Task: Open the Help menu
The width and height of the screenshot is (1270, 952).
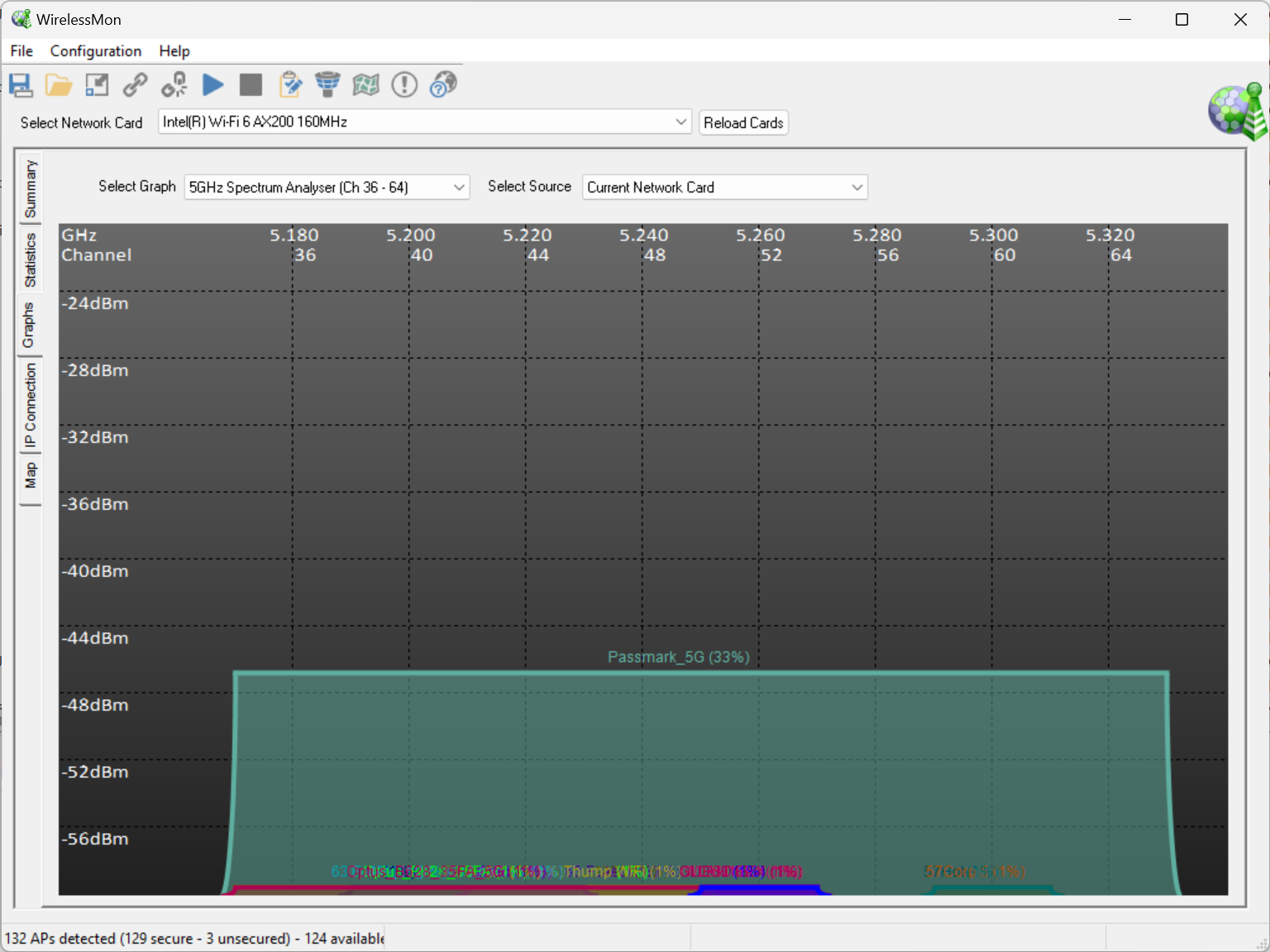Action: (x=174, y=51)
